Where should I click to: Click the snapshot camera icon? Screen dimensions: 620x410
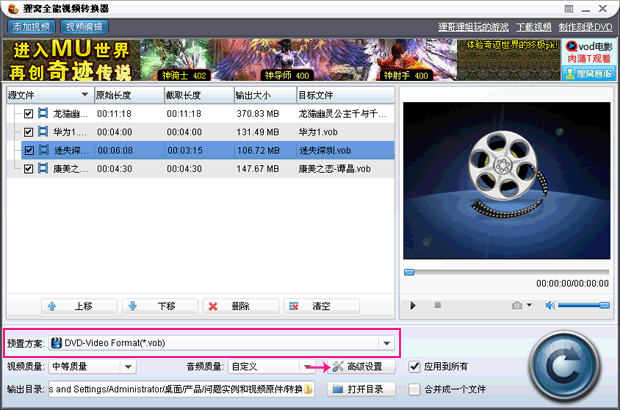point(516,304)
